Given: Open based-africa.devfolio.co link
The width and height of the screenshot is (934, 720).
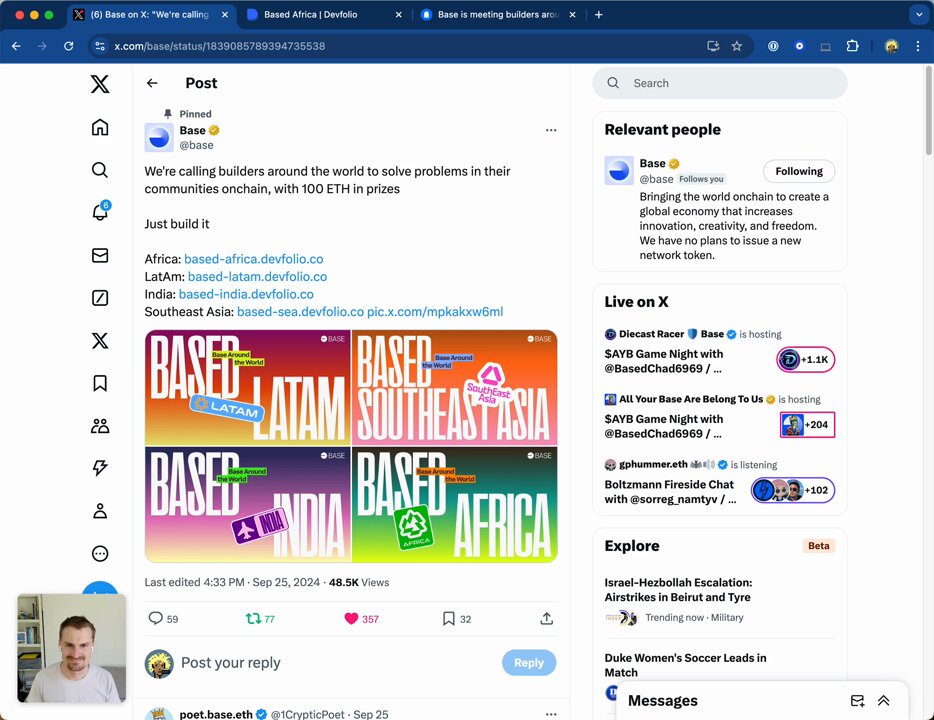Looking at the screenshot, I should [x=254, y=259].
